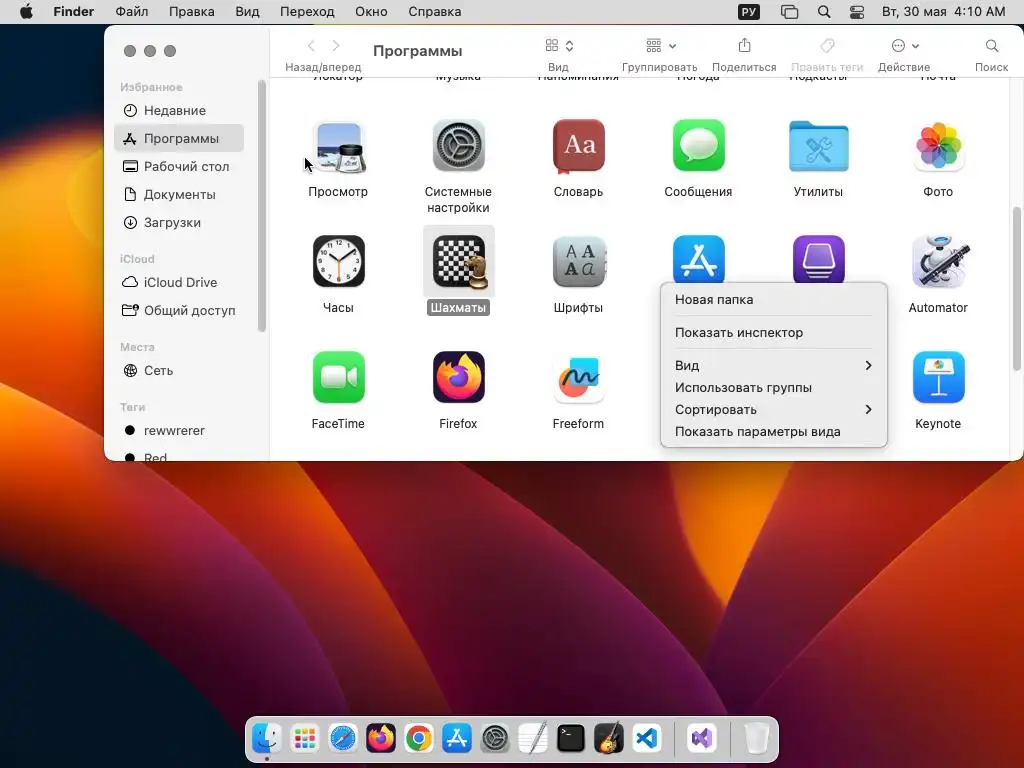
Task: Open Visual Studio Code from the Dock
Action: tap(647, 739)
